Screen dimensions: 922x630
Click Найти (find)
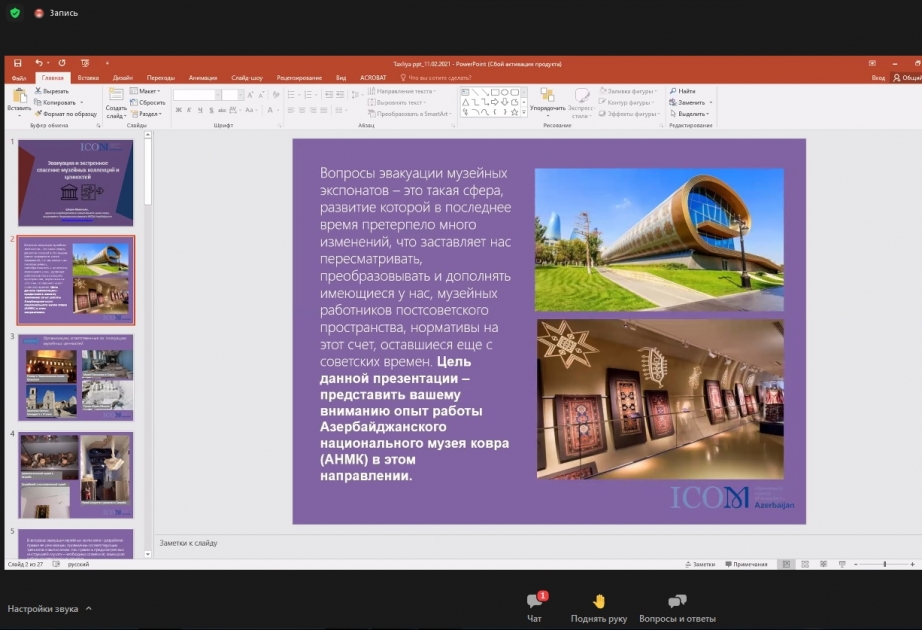[683, 91]
